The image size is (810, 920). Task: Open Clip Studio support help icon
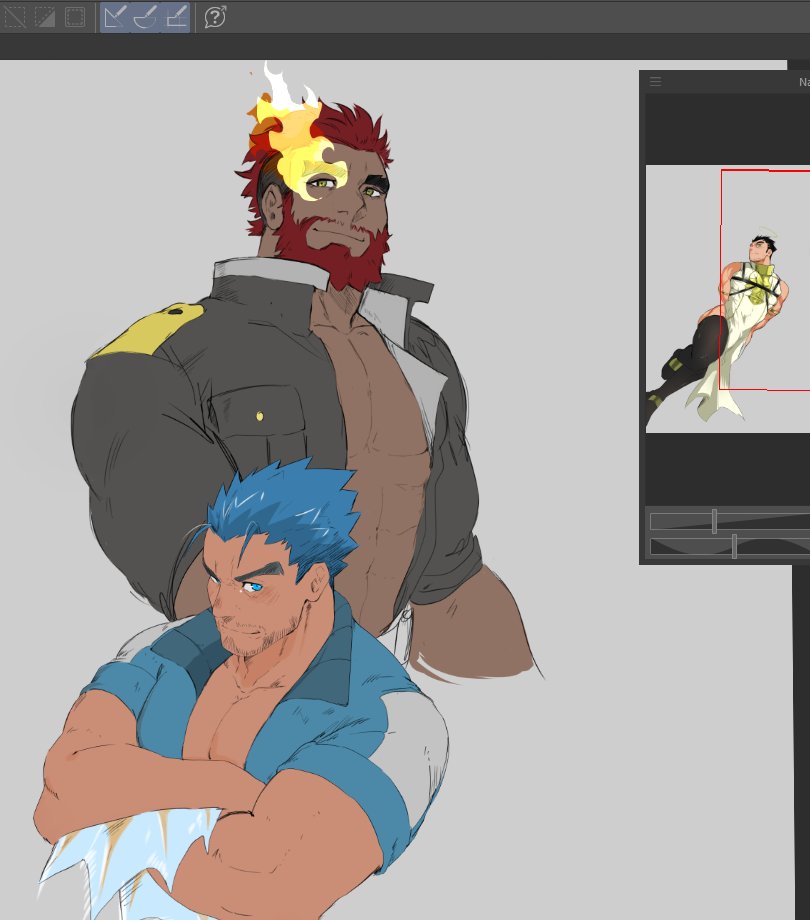coord(215,16)
